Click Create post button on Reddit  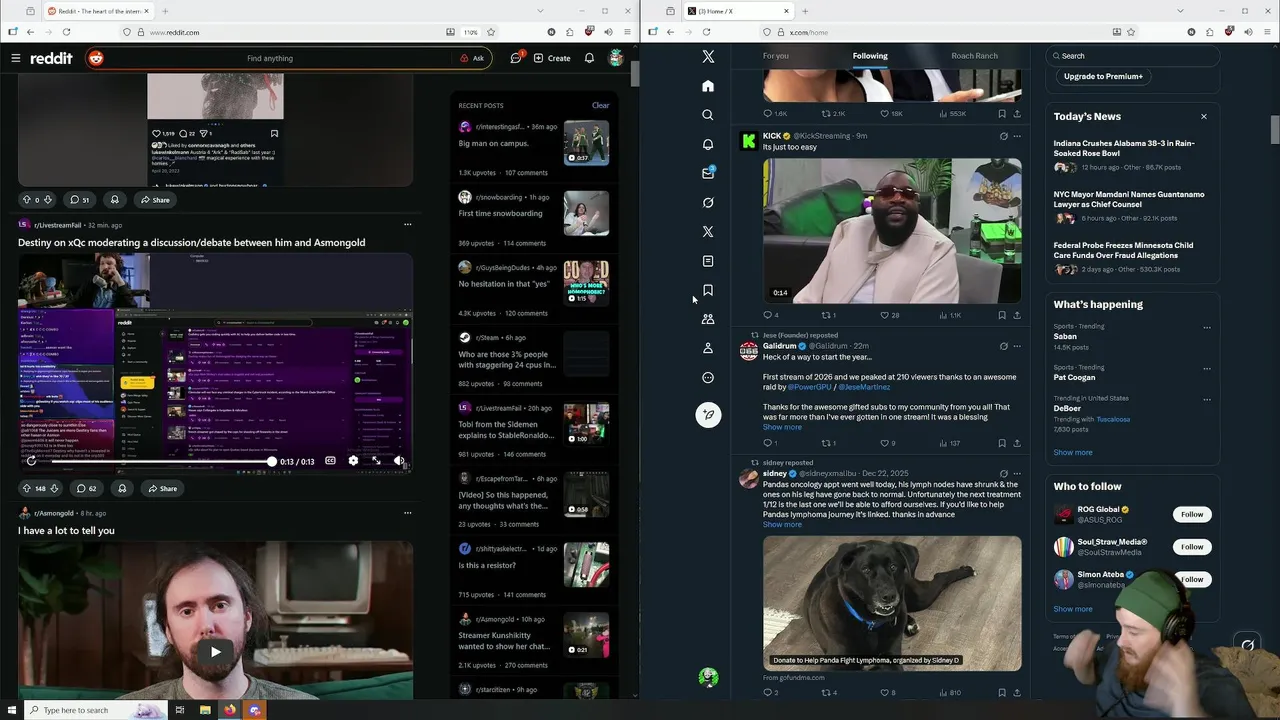tap(552, 58)
